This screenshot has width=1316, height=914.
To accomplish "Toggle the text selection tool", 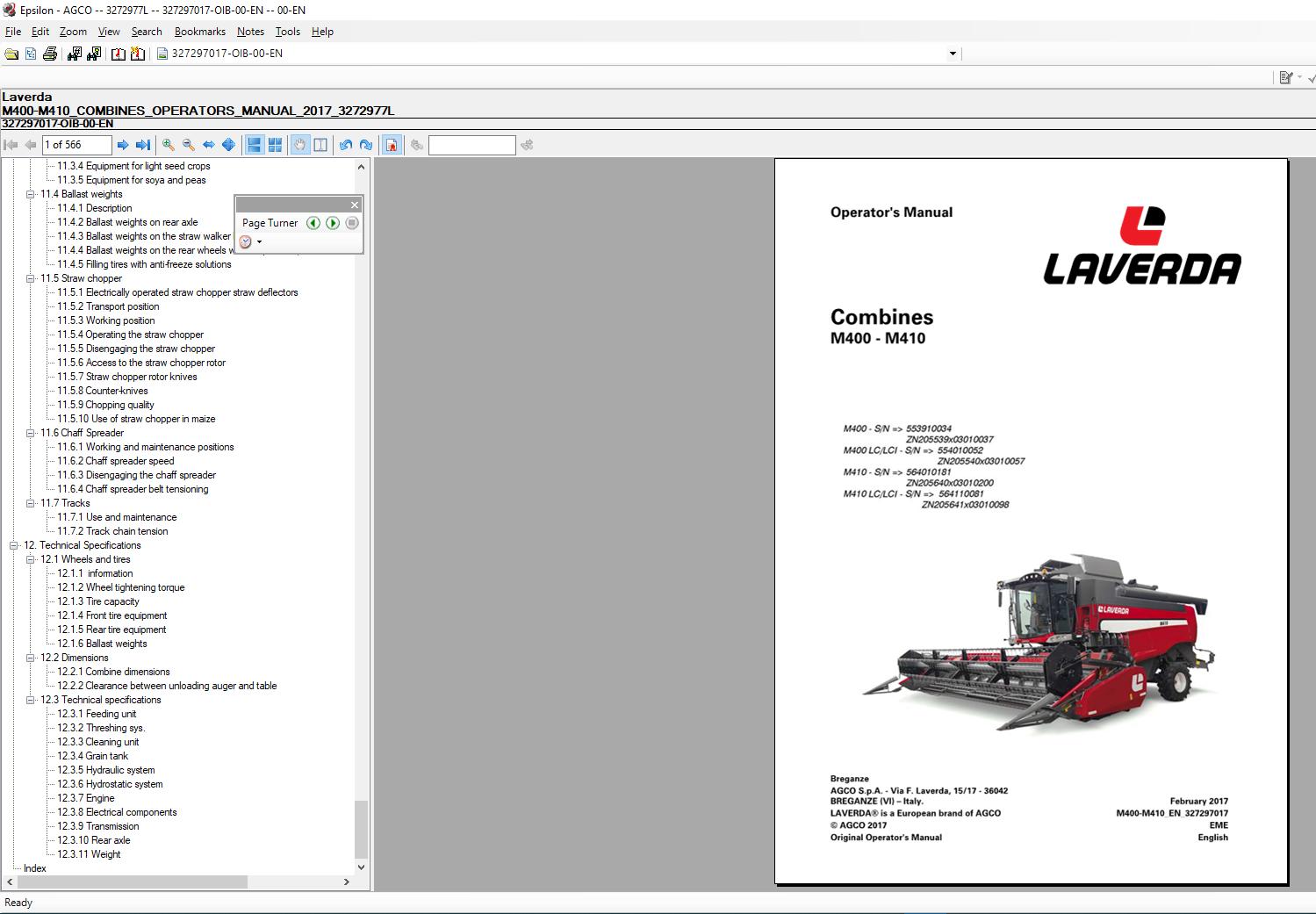I will pos(320,145).
